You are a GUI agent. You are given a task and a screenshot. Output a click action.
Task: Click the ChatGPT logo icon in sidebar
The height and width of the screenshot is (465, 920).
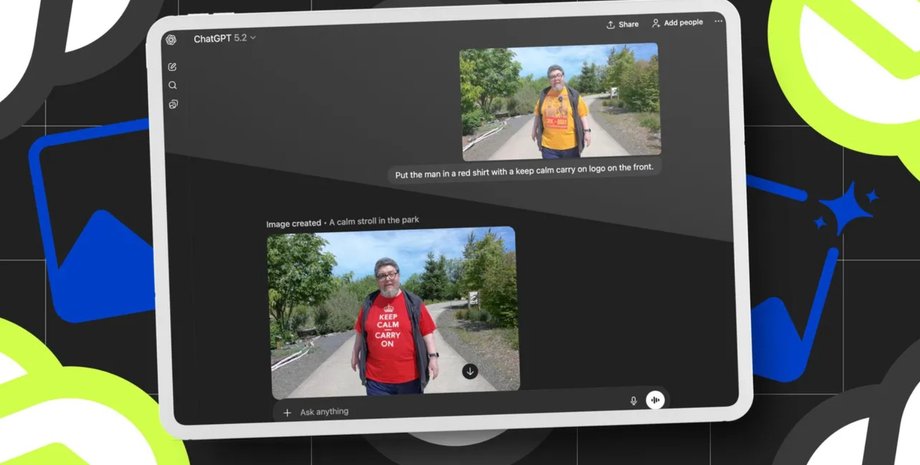[x=171, y=40]
